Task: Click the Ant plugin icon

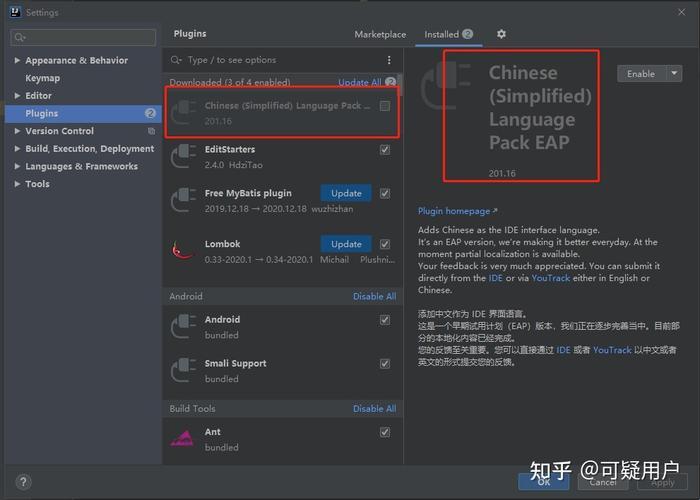Action: 182,439
